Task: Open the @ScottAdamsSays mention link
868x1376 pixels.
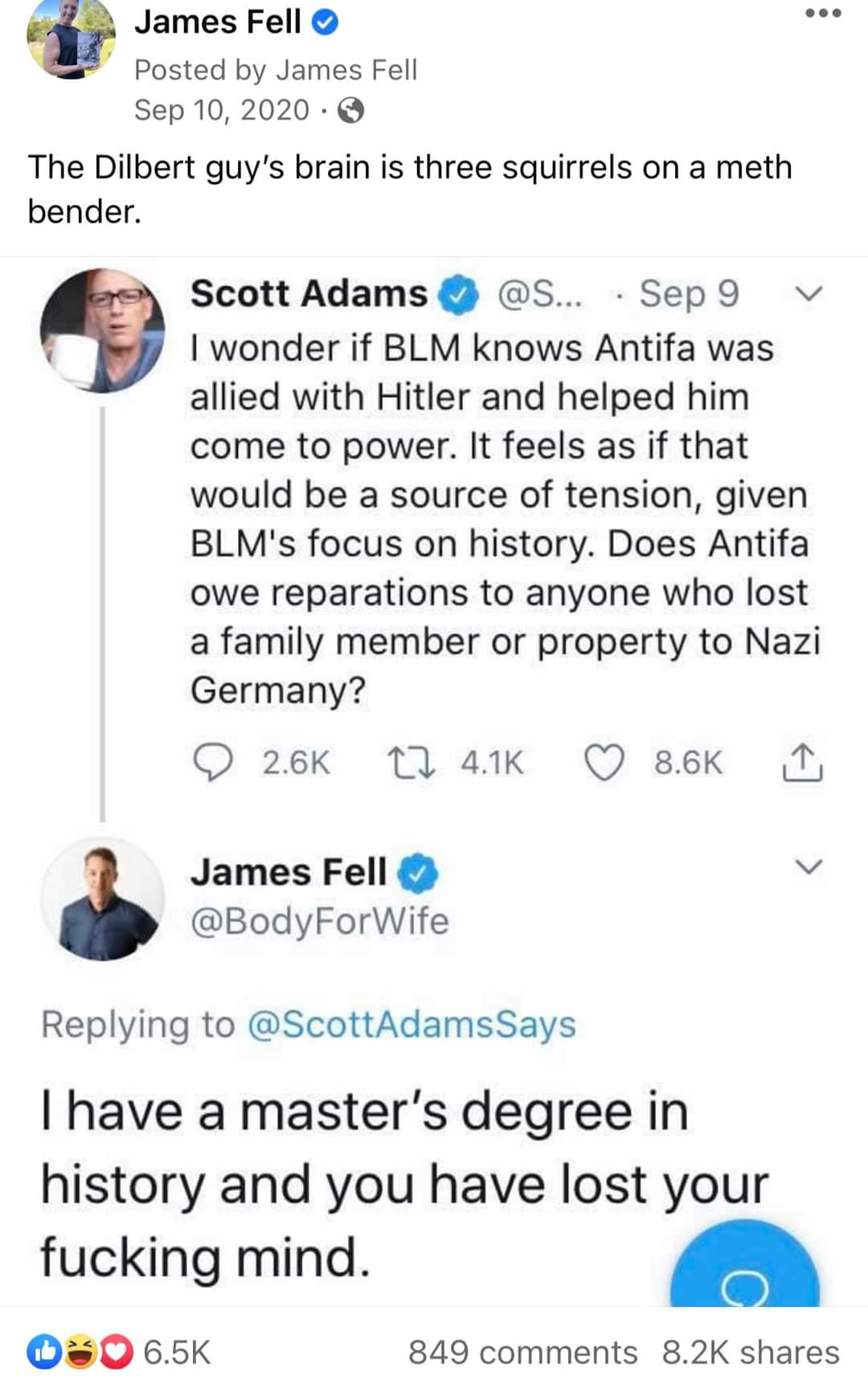Action: pyautogui.click(x=411, y=1025)
